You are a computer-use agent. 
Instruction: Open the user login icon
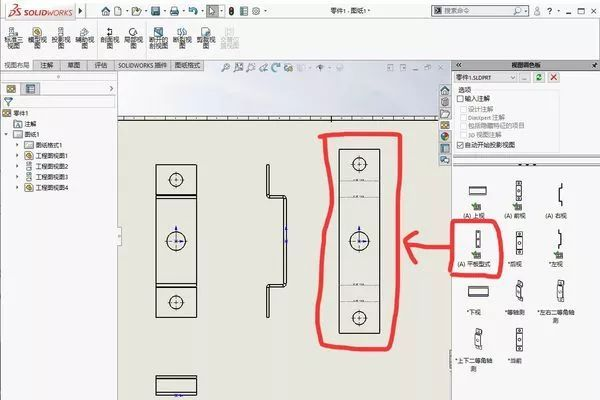tap(537, 11)
